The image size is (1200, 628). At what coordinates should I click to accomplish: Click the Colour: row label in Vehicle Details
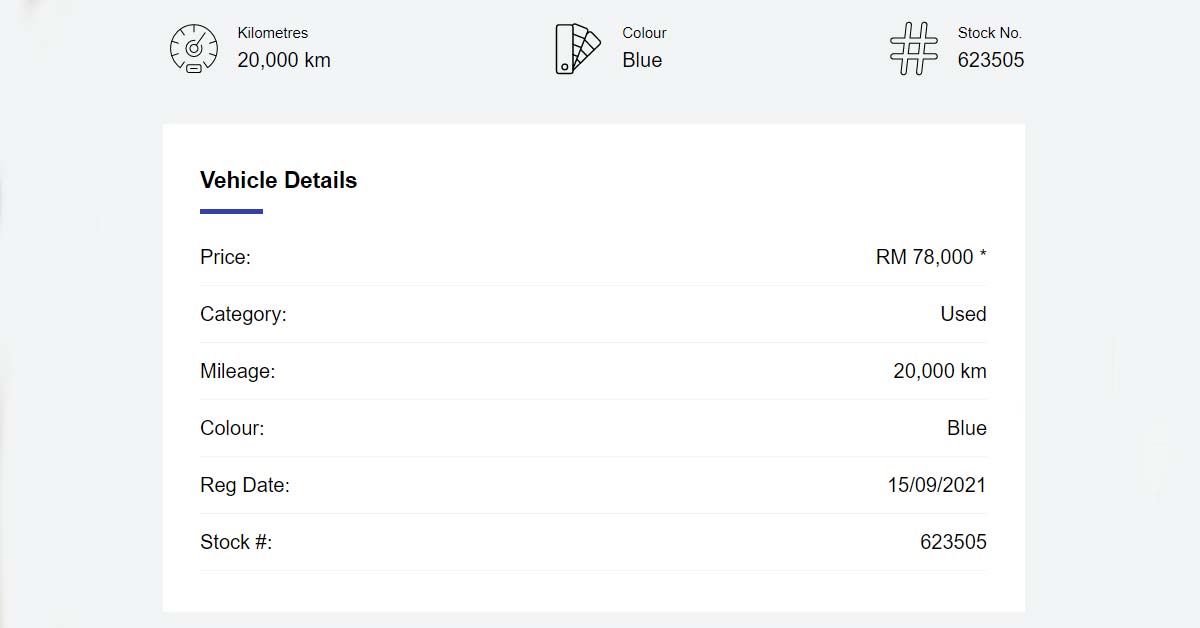232,428
